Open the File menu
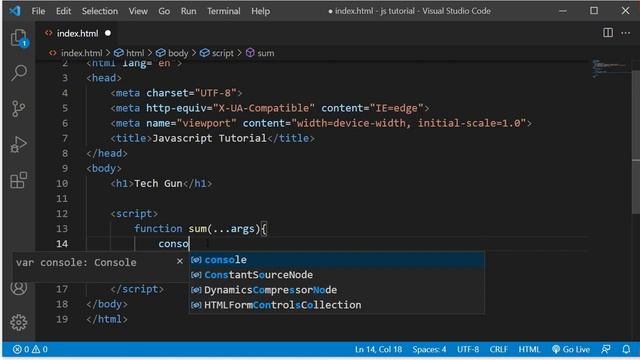640x360 pixels. pyautogui.click(x=38, y=11)
